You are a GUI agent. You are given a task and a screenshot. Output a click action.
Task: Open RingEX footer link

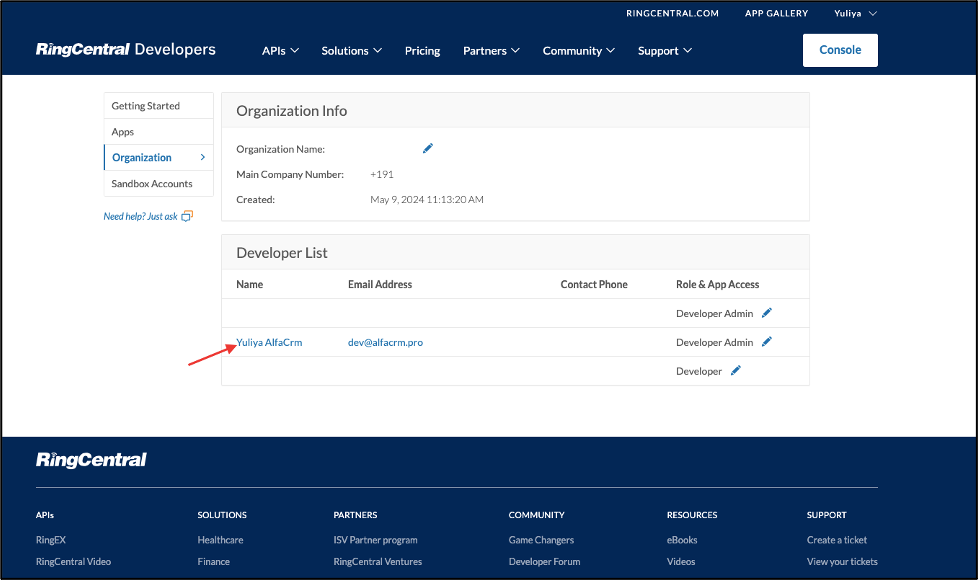pyautogui.click(x=51, y=540)
